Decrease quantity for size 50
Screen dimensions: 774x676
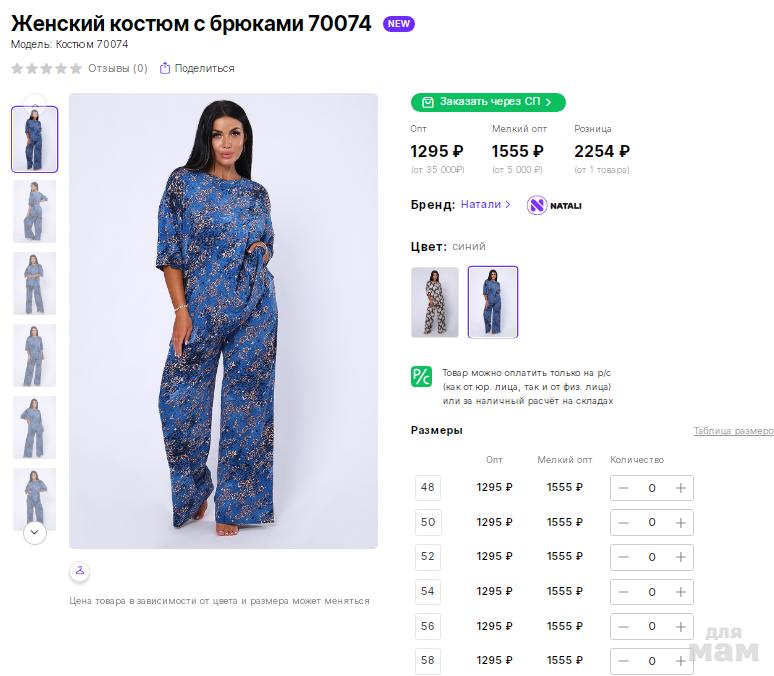623,522
